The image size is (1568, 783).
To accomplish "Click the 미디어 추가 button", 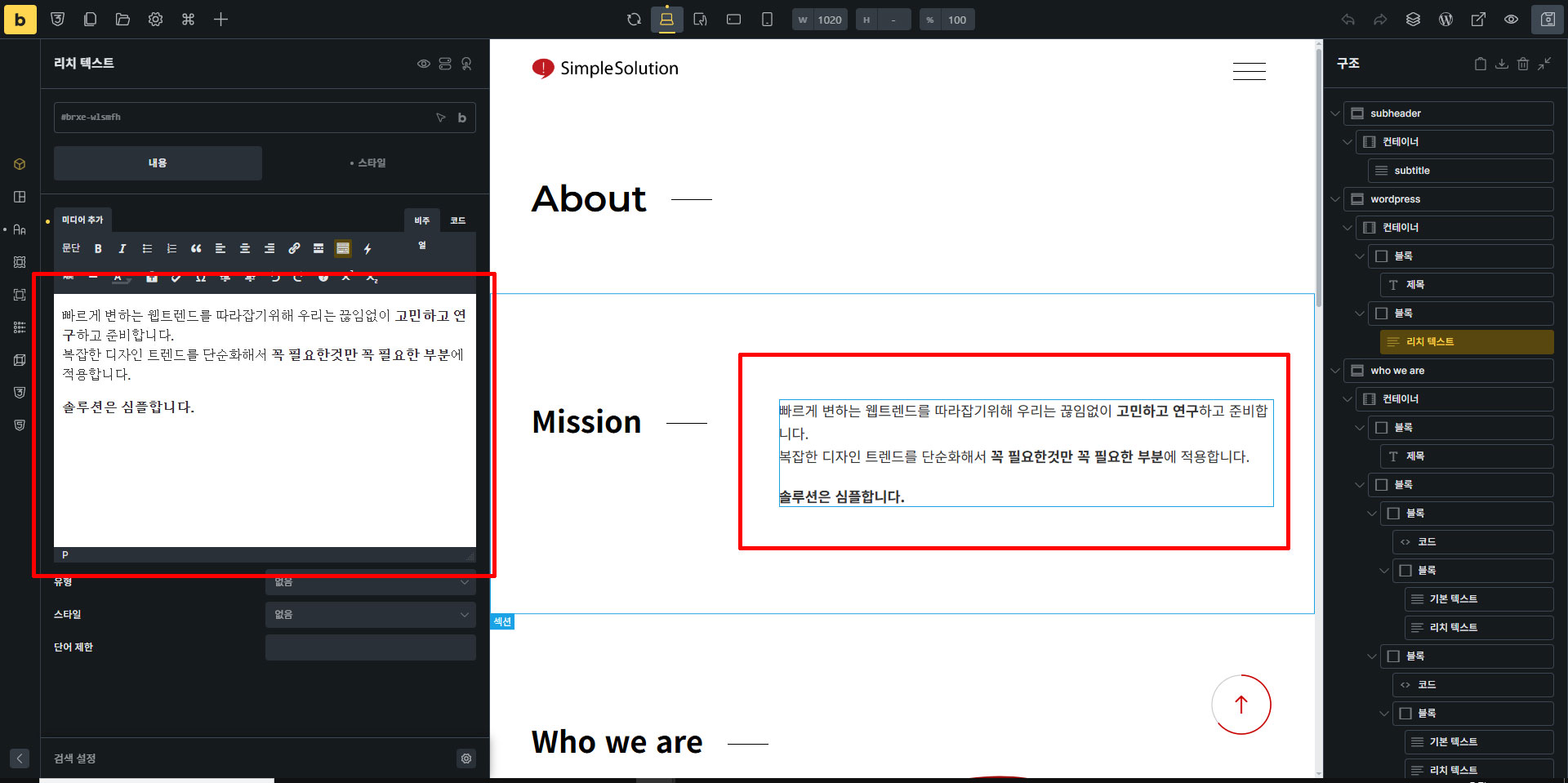I will click(x=82, y=220).
